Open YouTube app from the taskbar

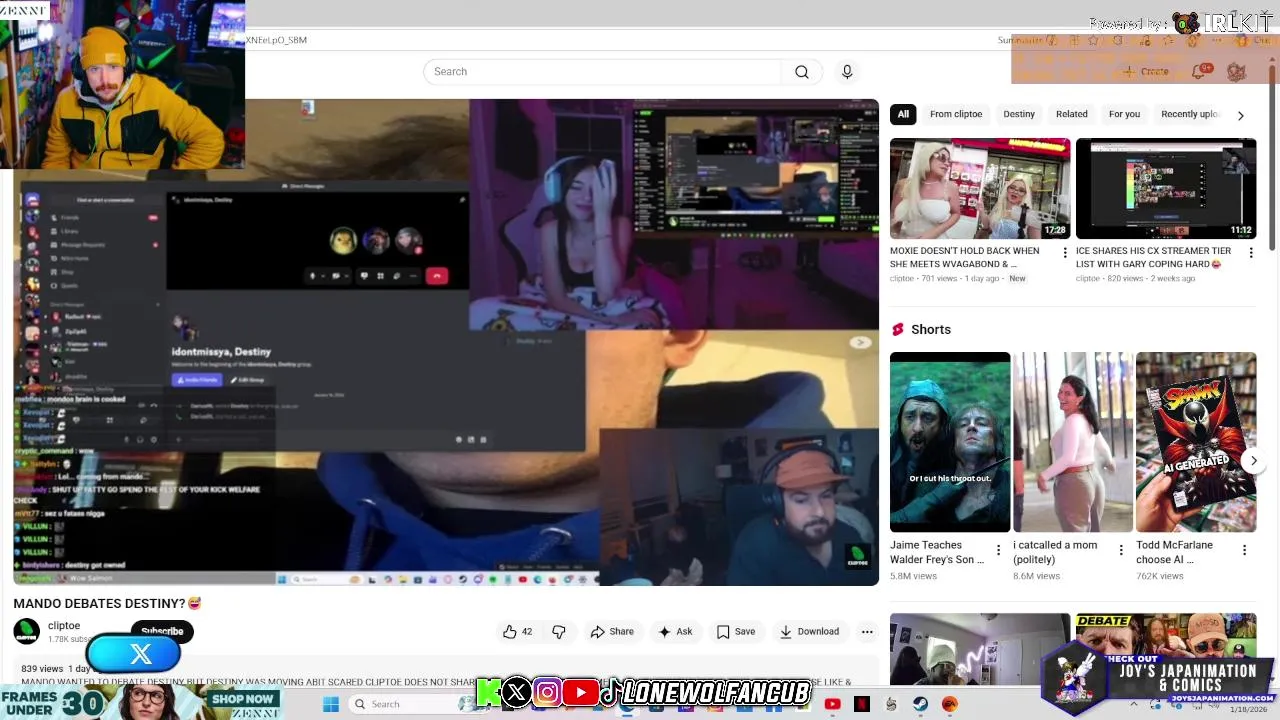pyautogui.click(x=832, y=704)
